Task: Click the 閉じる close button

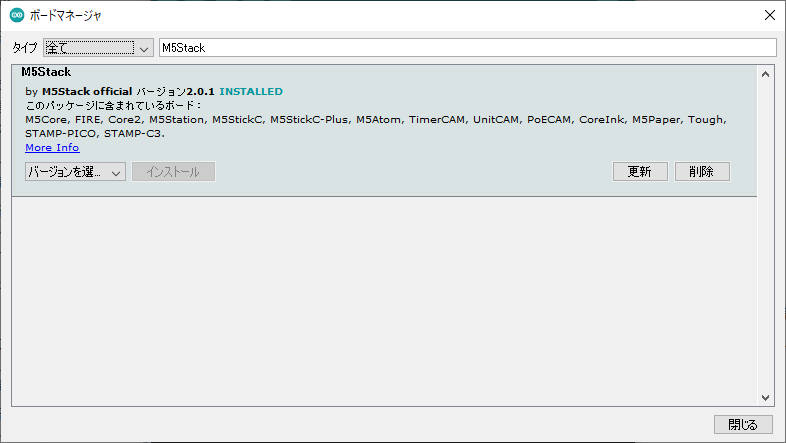Action: click(743, 424)
